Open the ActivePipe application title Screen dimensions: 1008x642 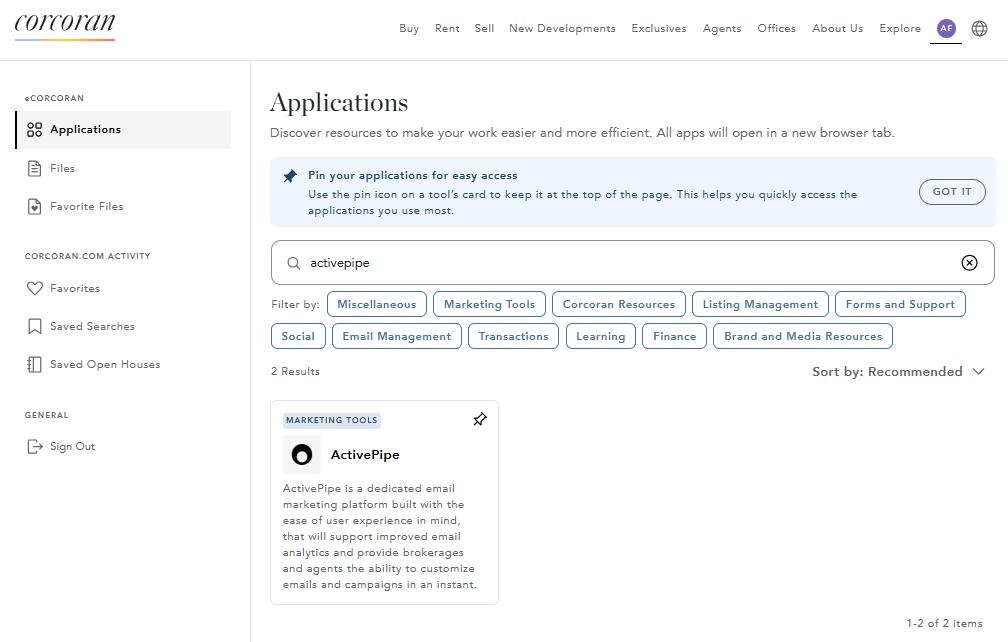(365, 454)
